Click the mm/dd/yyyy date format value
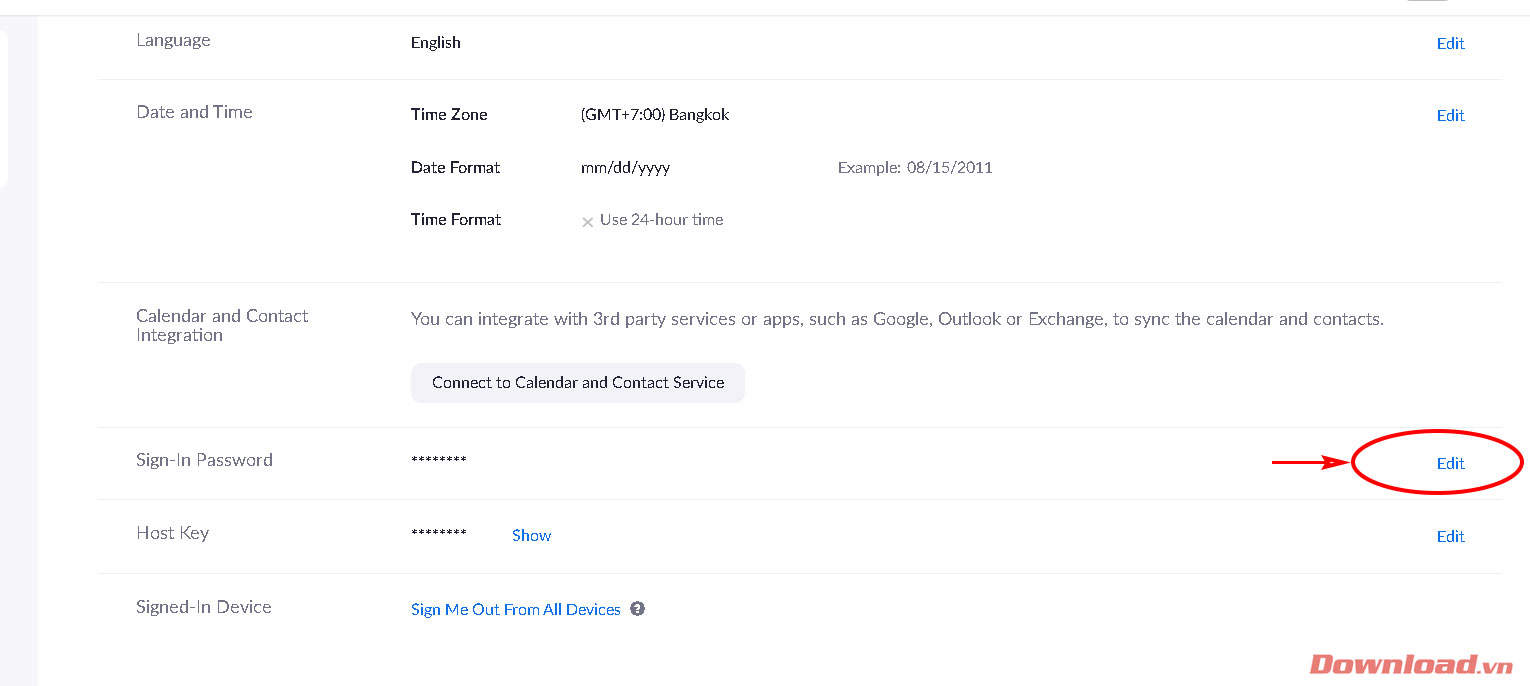Viewport: 1530px width, 686px height. point(625,167)
